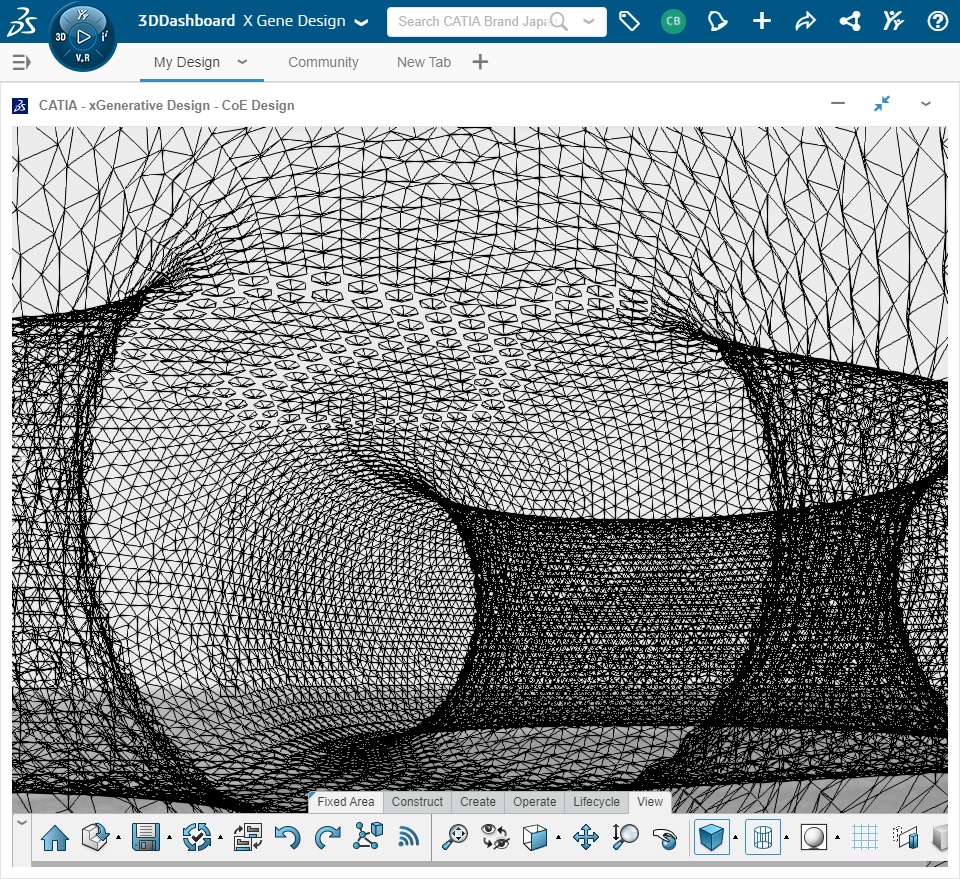
Task: Select the rotate hand tool
Action: tap(666, 838)
